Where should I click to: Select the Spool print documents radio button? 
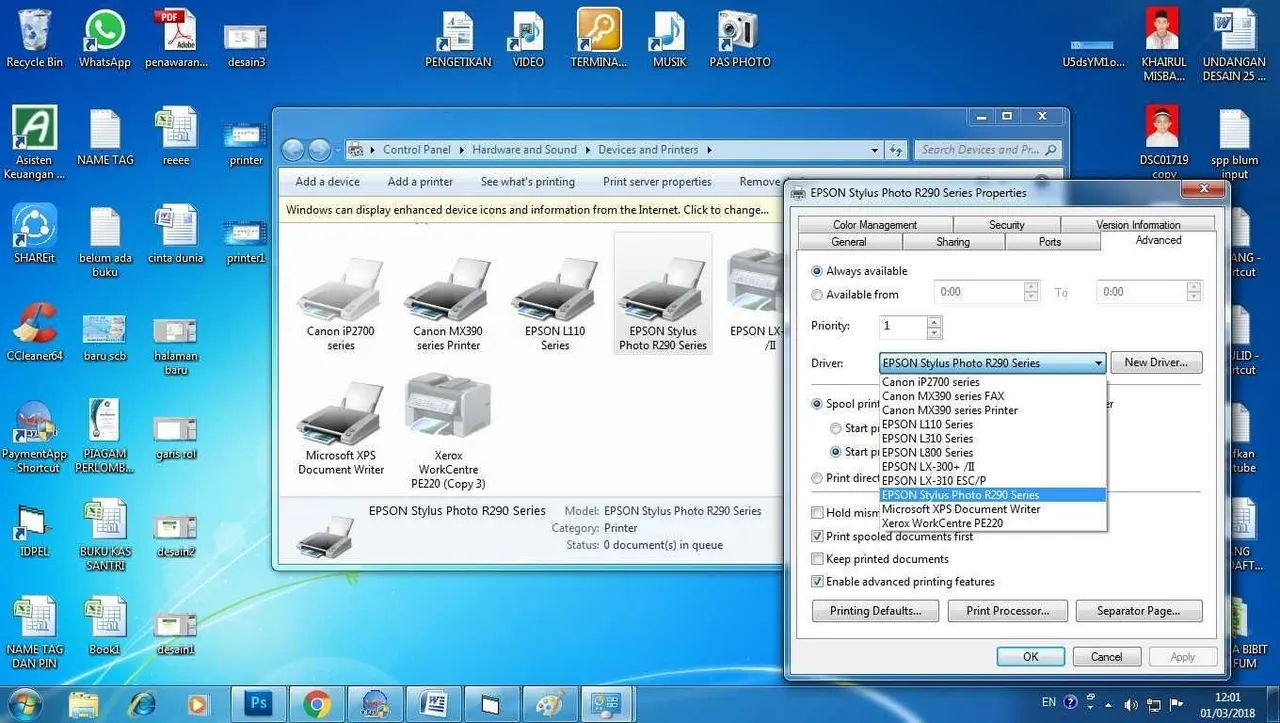tap(817, 404)
